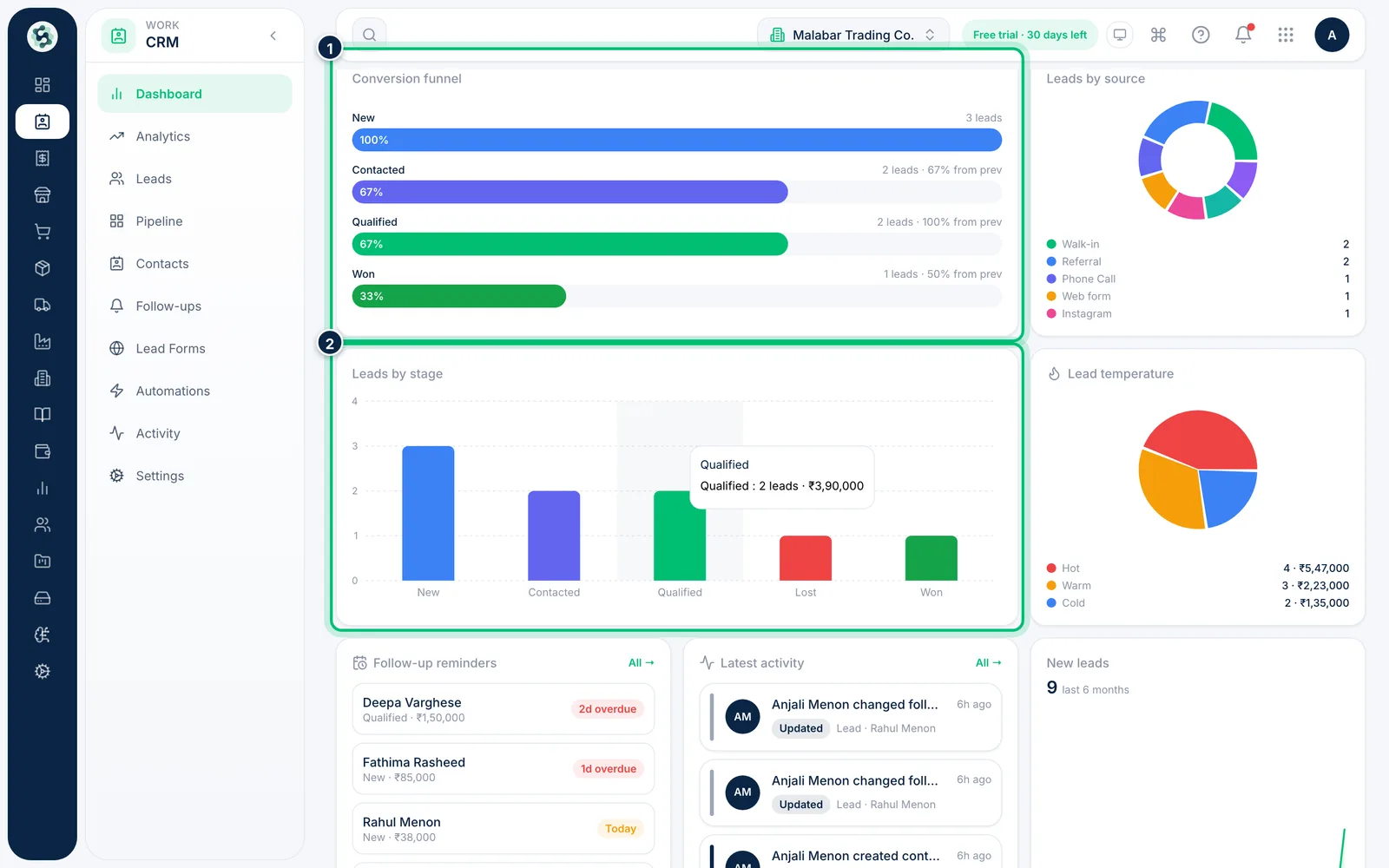Screen dimensions: 1389x868
Task: Click the Instagram legend entry
Action: point(1198,313)
